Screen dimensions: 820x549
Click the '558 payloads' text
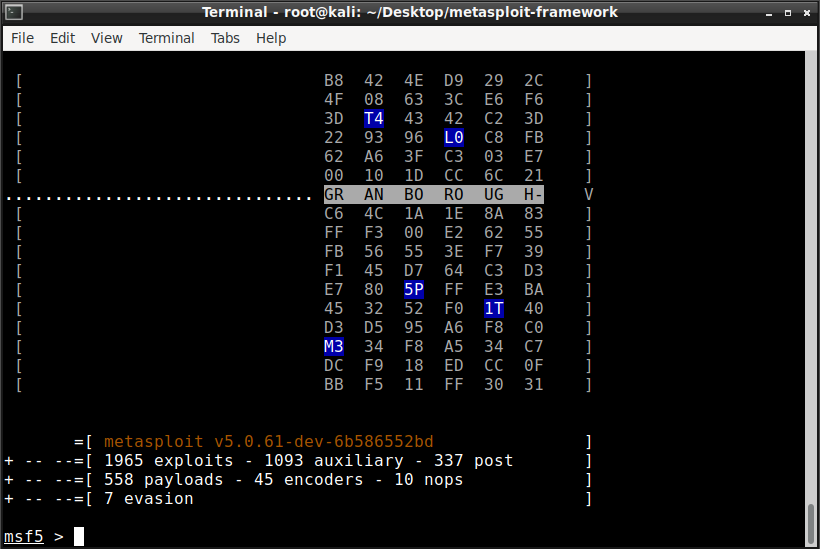164,480
